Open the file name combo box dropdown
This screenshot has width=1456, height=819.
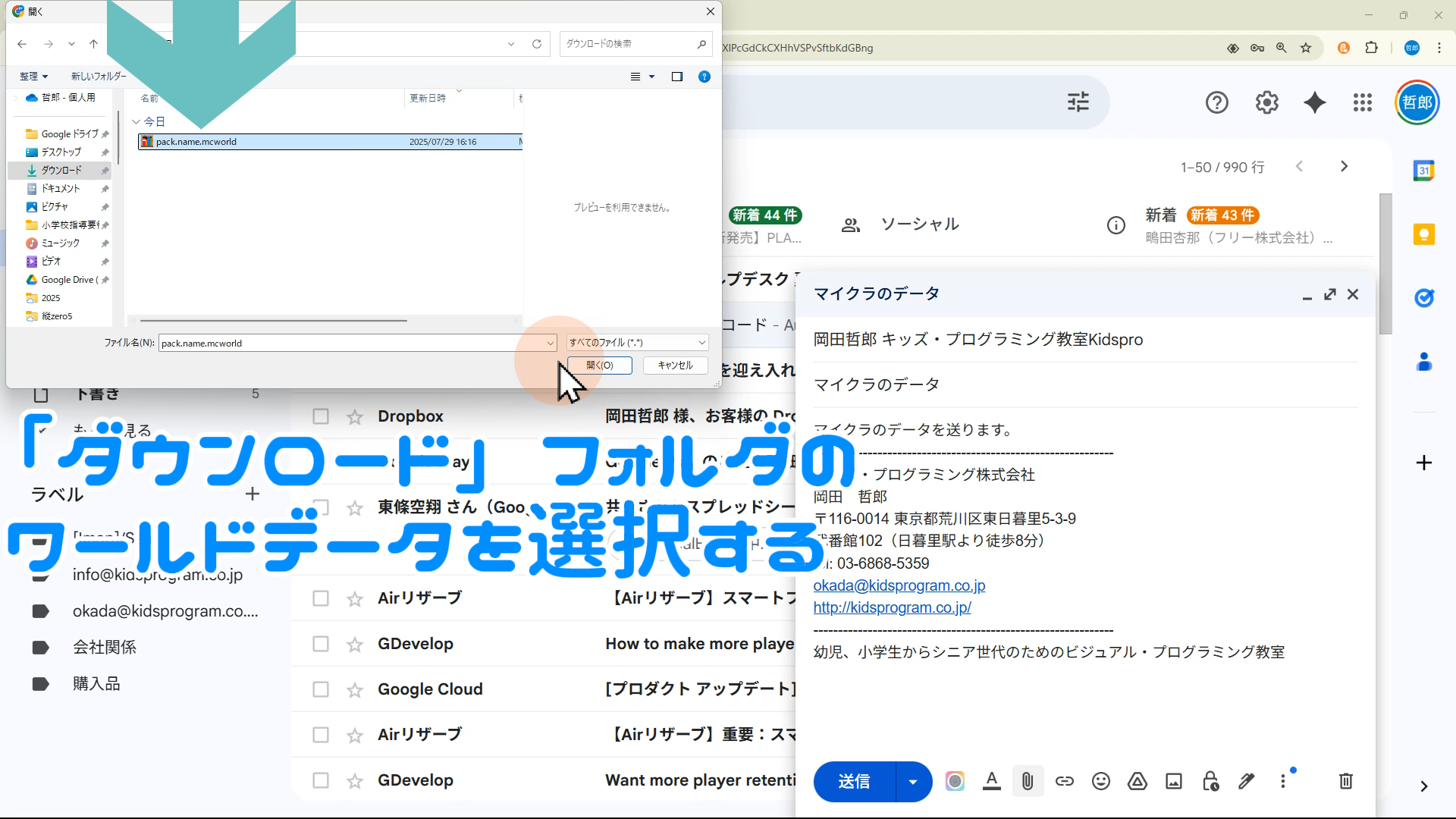pos(550,344)
